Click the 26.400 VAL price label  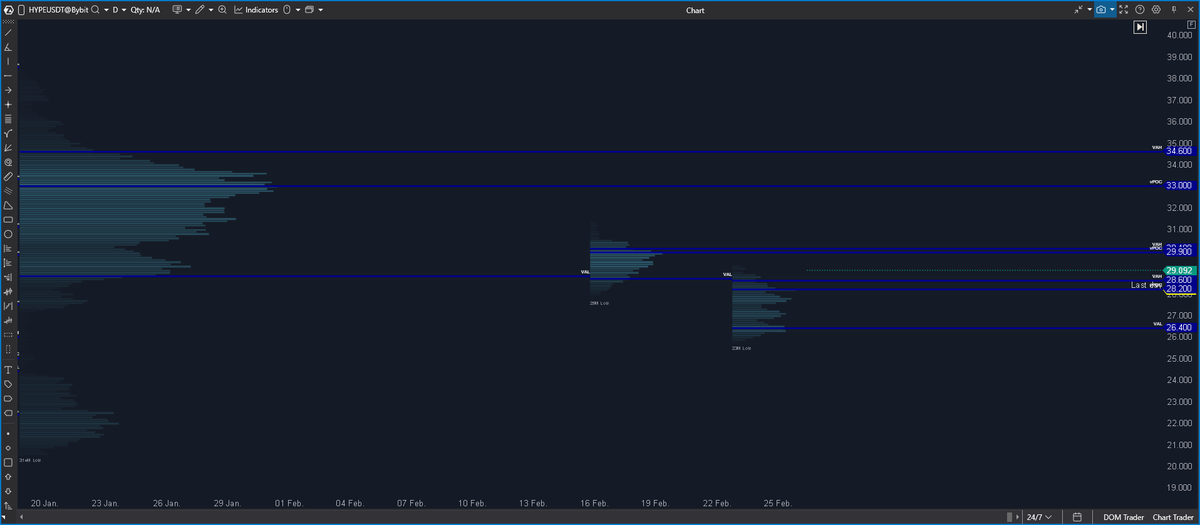tap(1180, 328)
